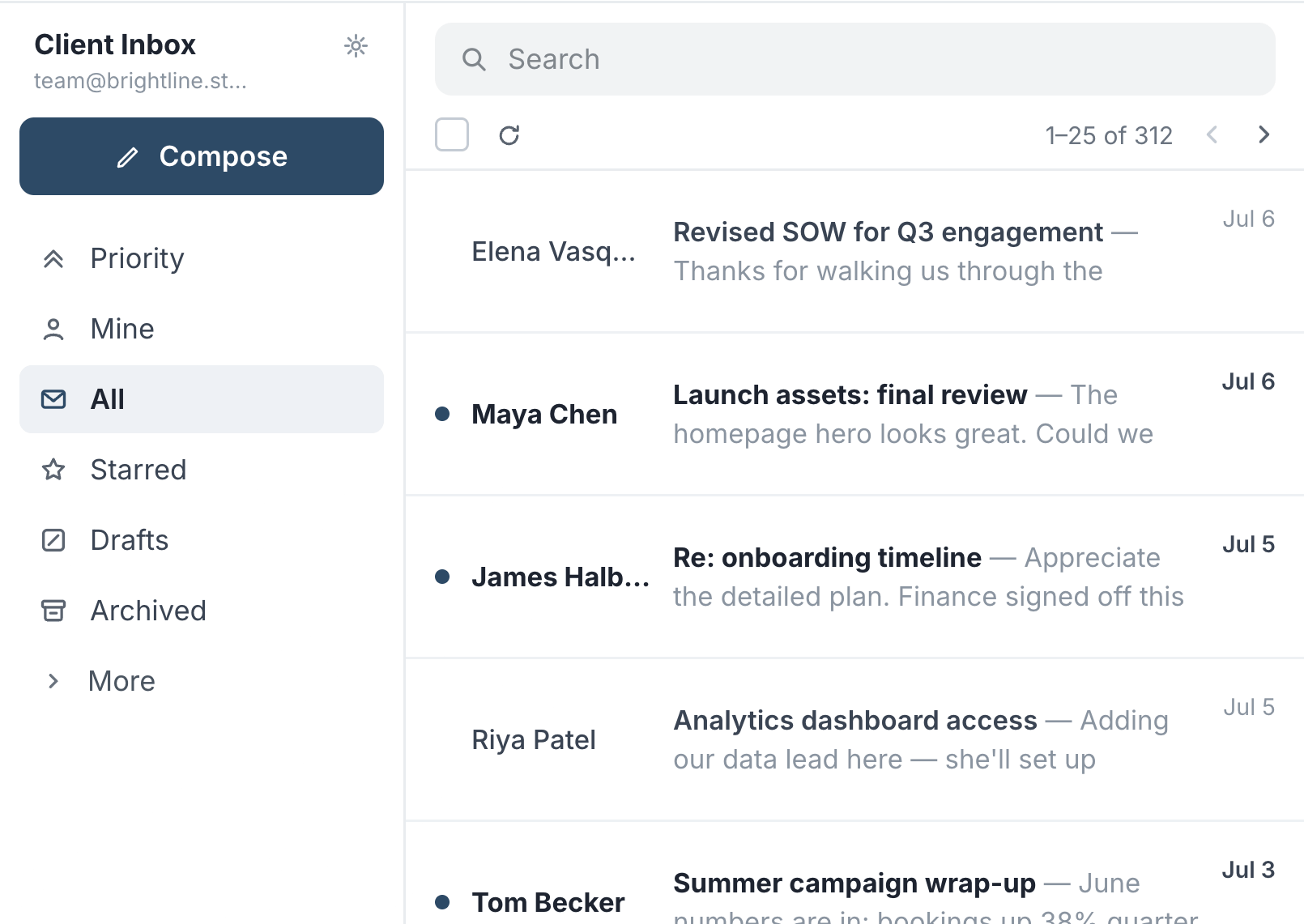
Task: Click preview 'Thanks for walking us through the'
Action: (x=889, y=271)
